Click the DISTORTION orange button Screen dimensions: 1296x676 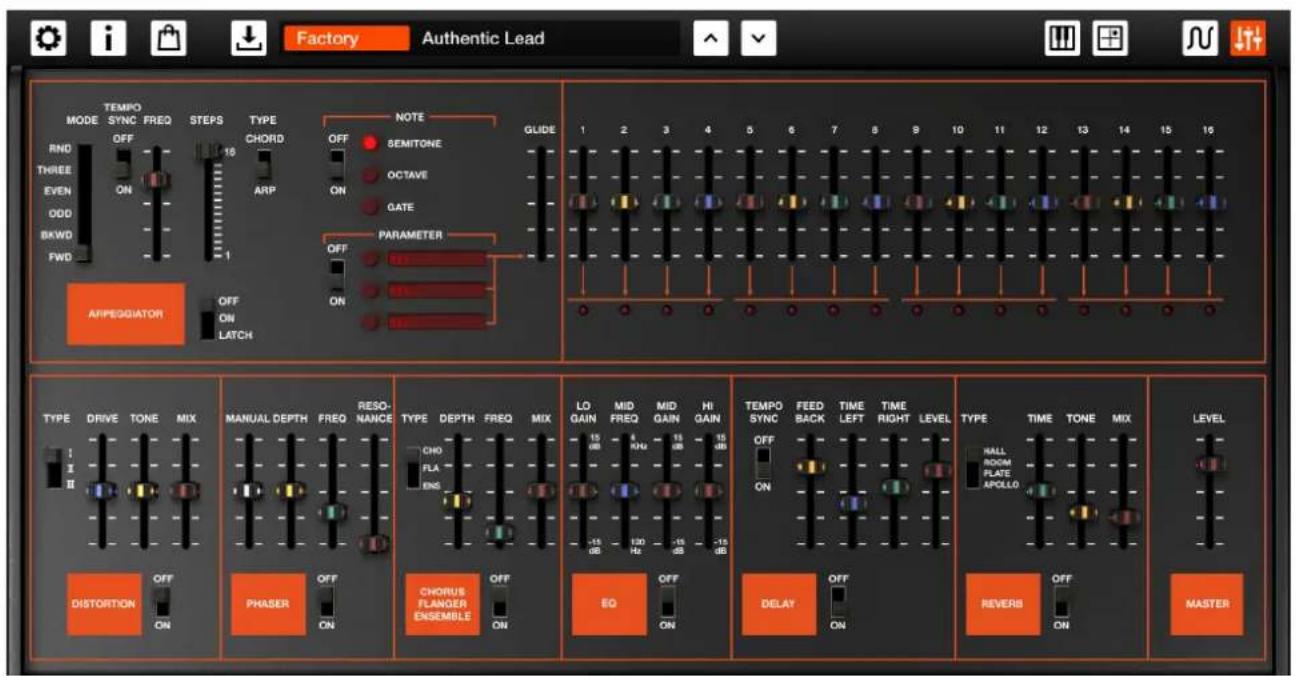point(104,604)
